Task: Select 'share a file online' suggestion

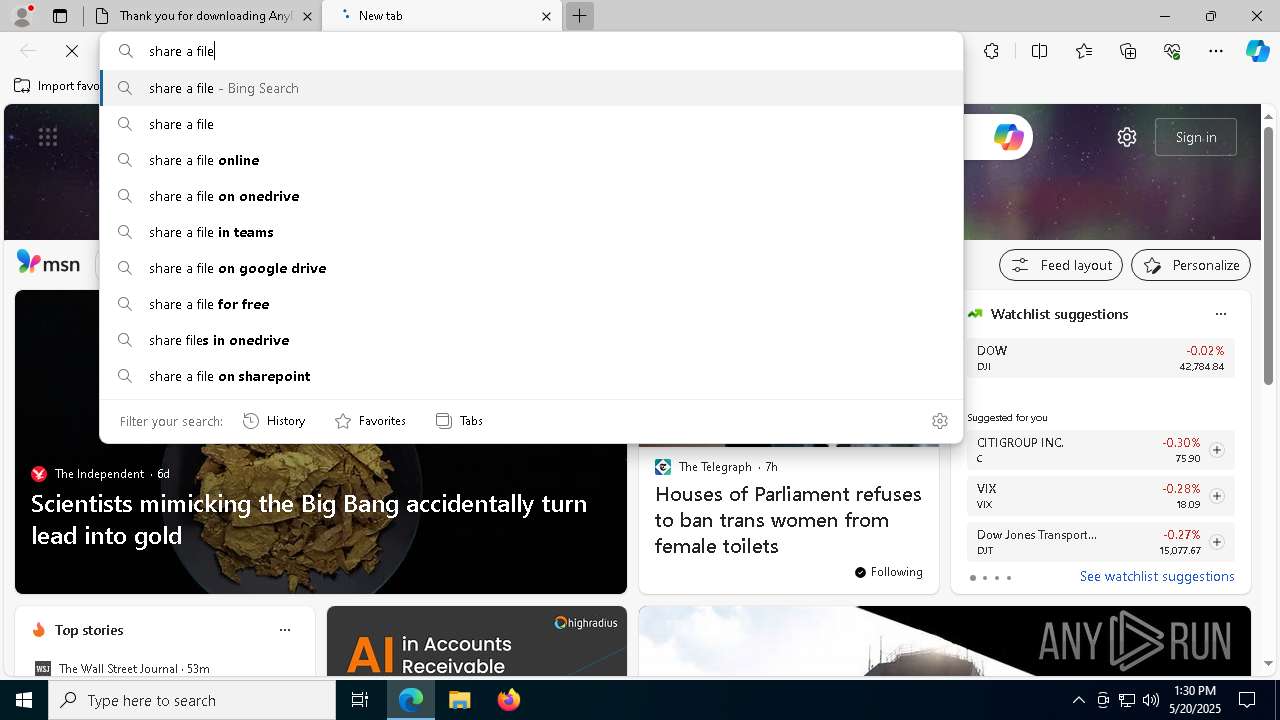Action: click(x=532, y=160)
